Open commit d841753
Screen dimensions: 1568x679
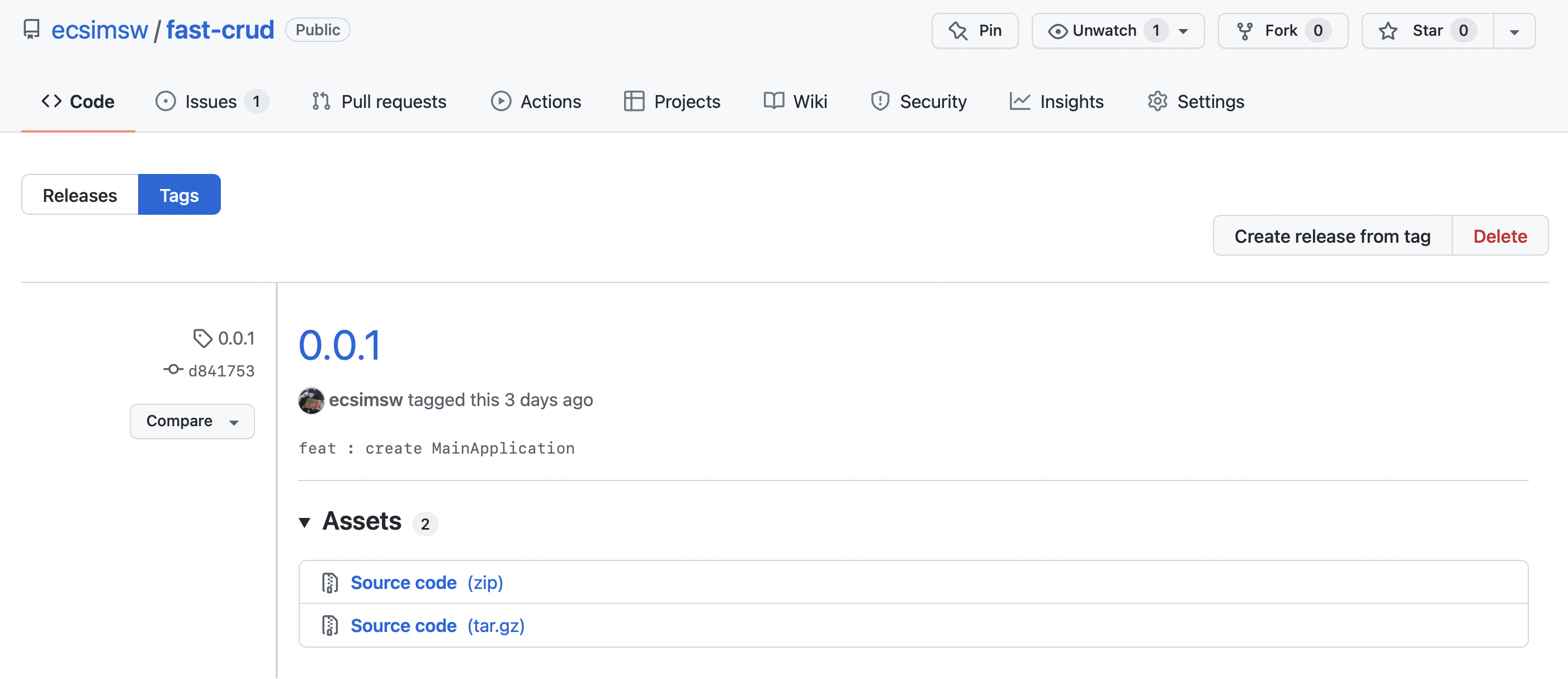coord(221,371)
